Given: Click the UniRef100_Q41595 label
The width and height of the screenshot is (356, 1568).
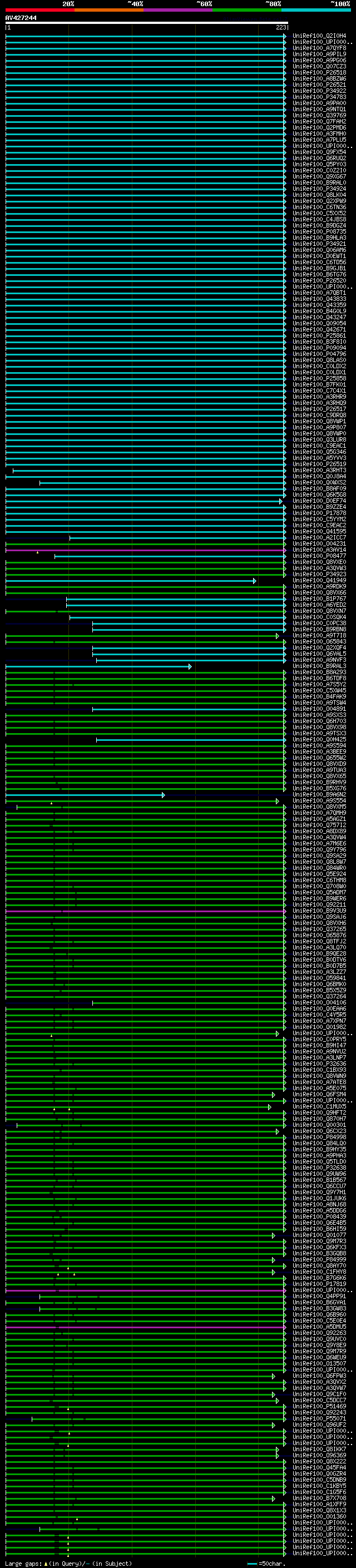Looking at the screenshot, I should click(319, 531).
